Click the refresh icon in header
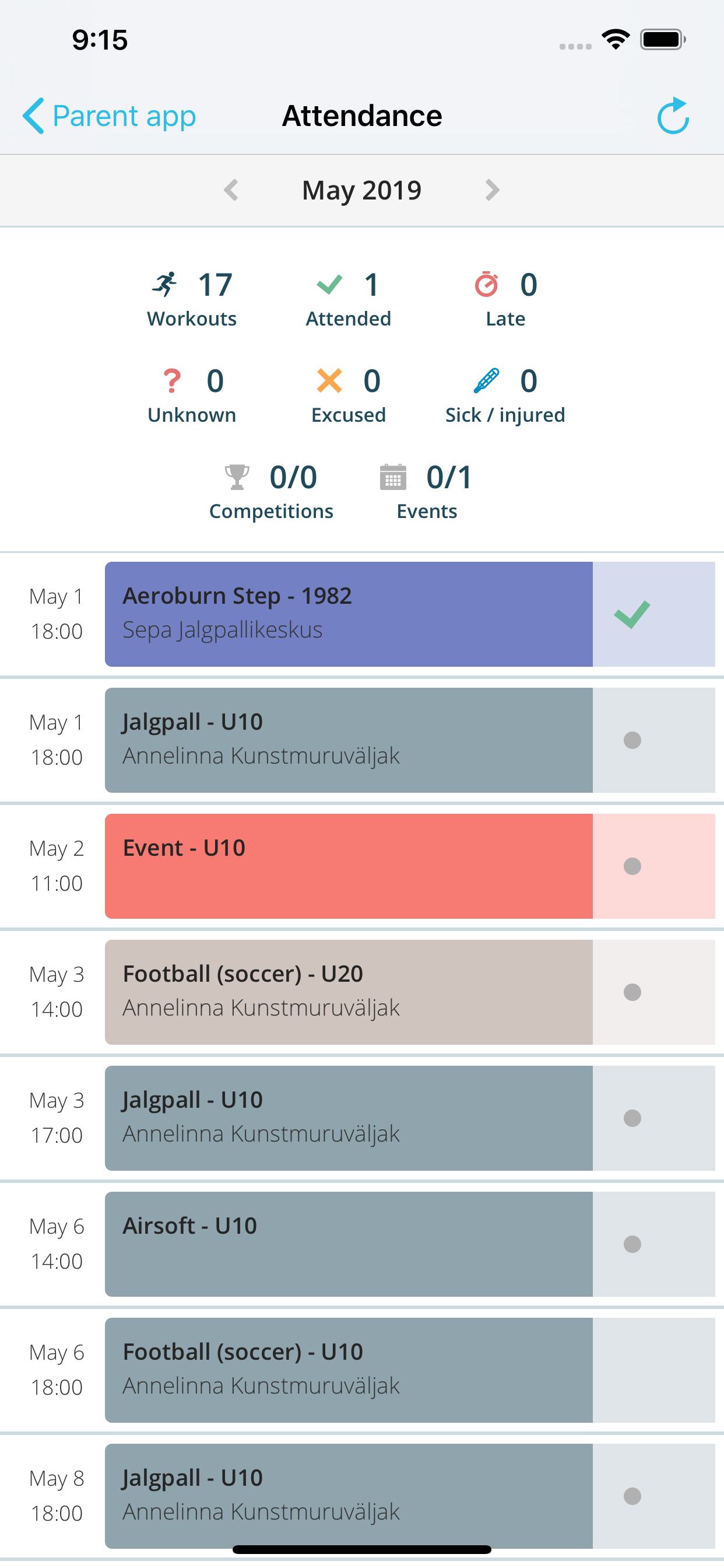 (x=672, y=116)
